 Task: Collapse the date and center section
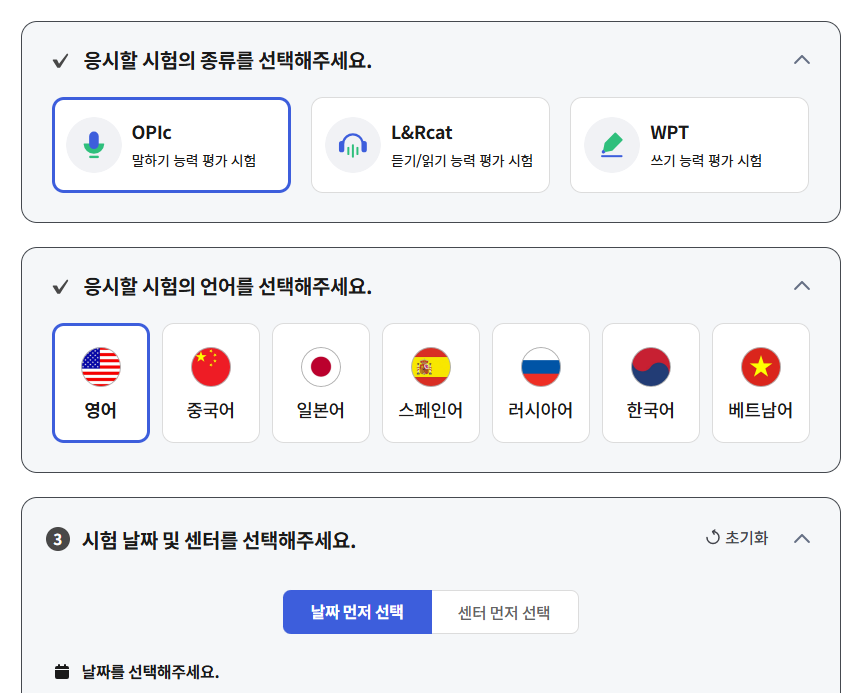click(x=802, y=539)
